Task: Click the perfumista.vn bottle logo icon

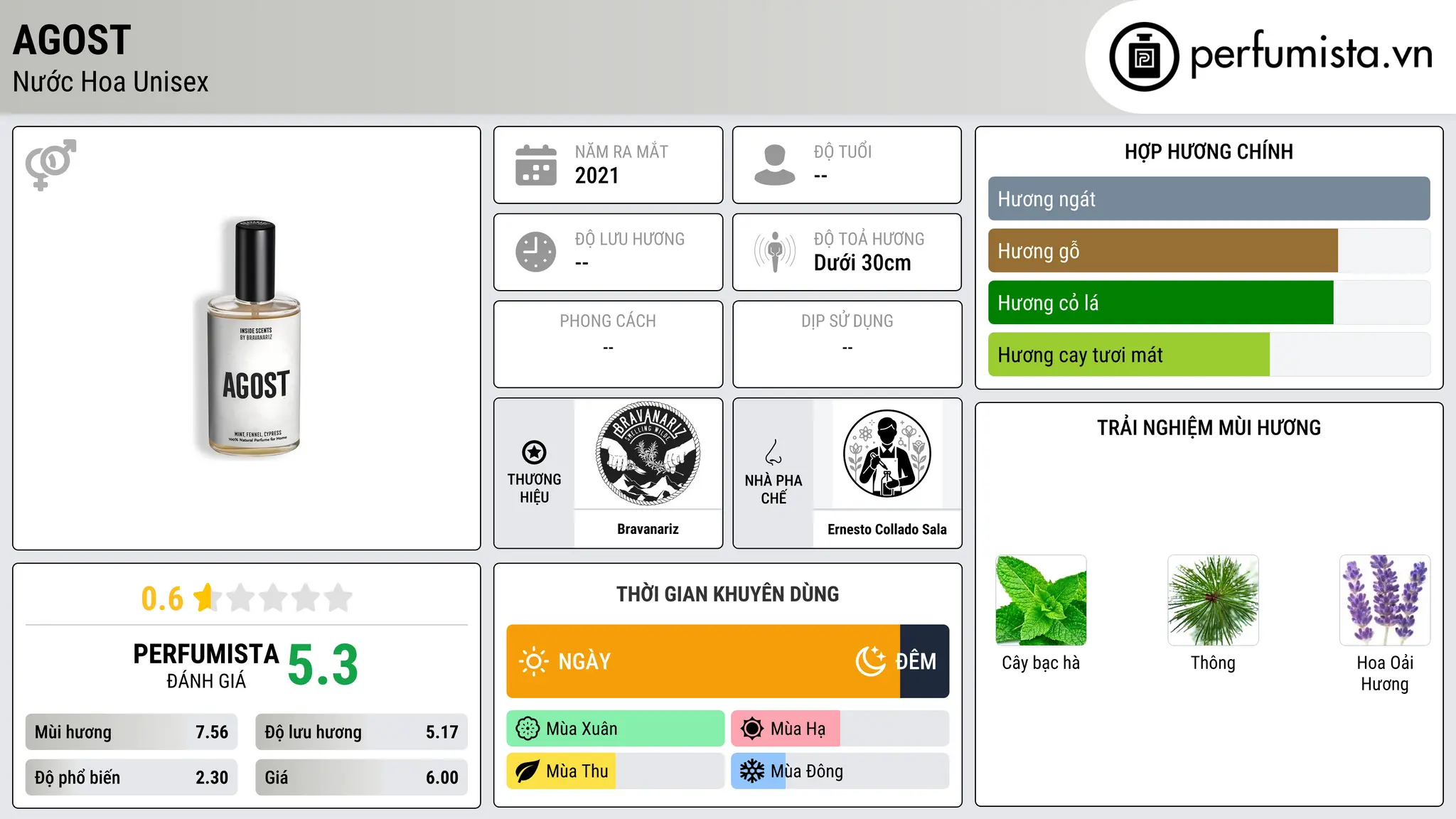Action: (1144, 57)
